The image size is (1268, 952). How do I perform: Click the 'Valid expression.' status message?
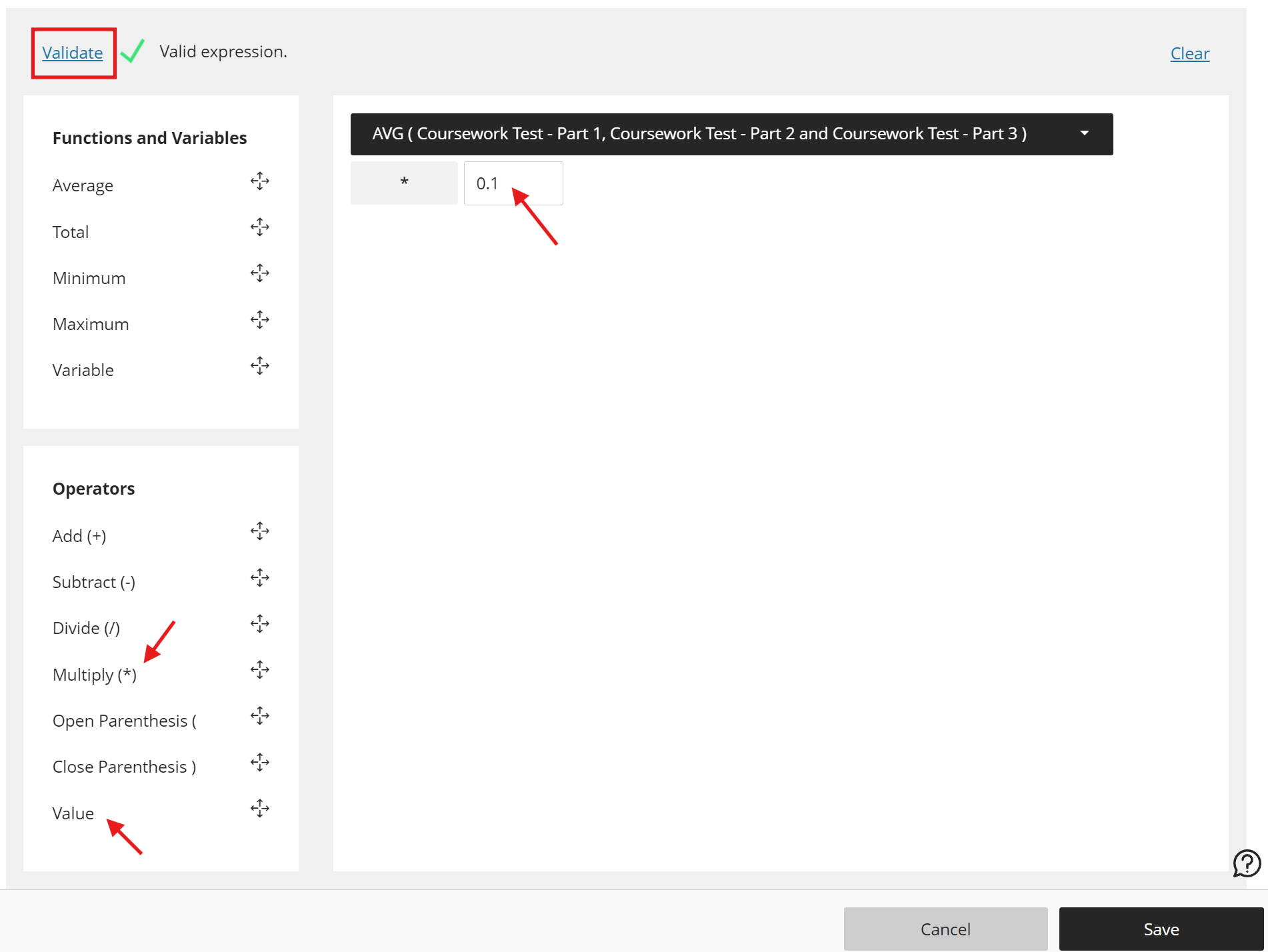223,51
